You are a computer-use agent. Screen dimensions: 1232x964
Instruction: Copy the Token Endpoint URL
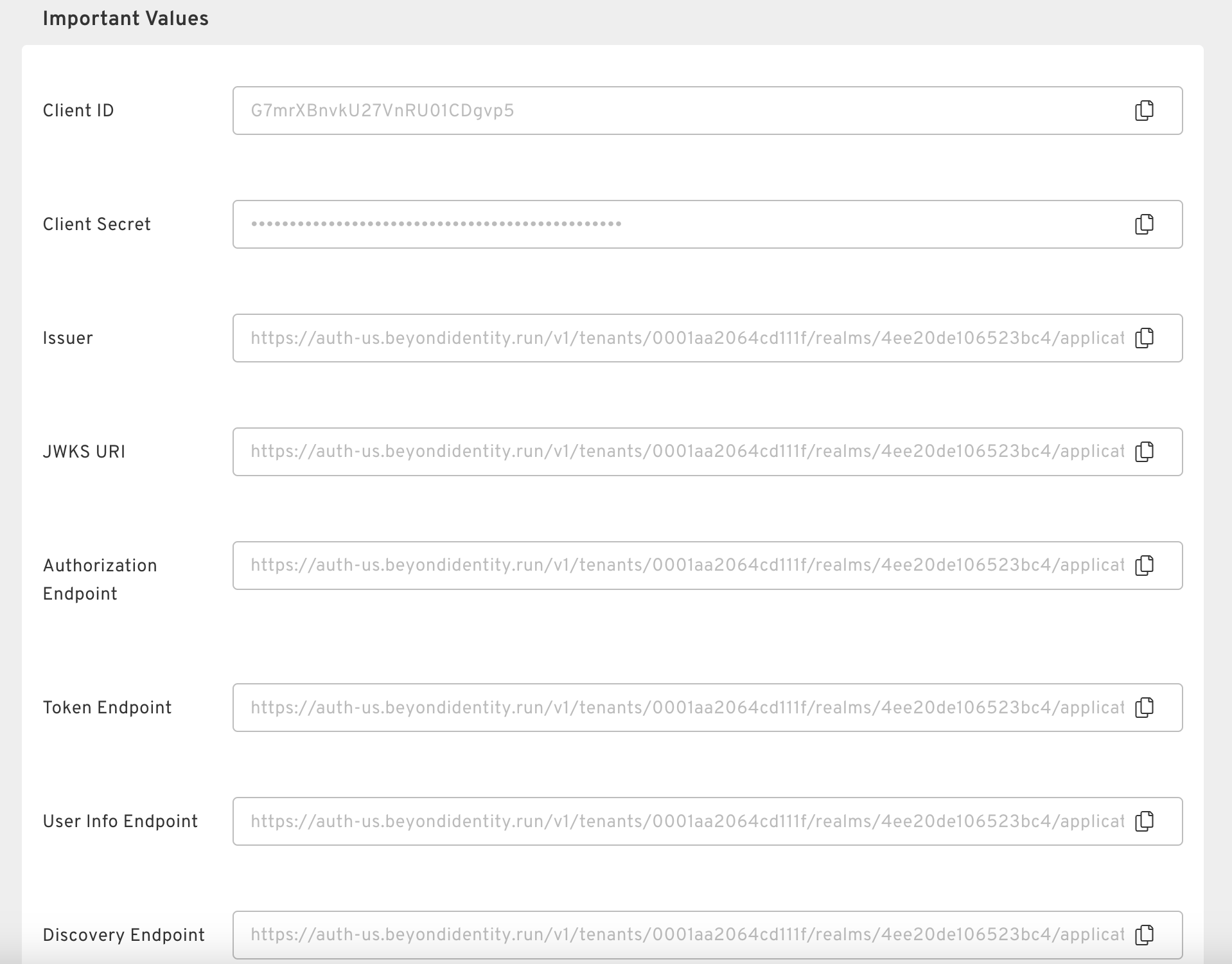pyautogui.click(x=1144, y=708)
